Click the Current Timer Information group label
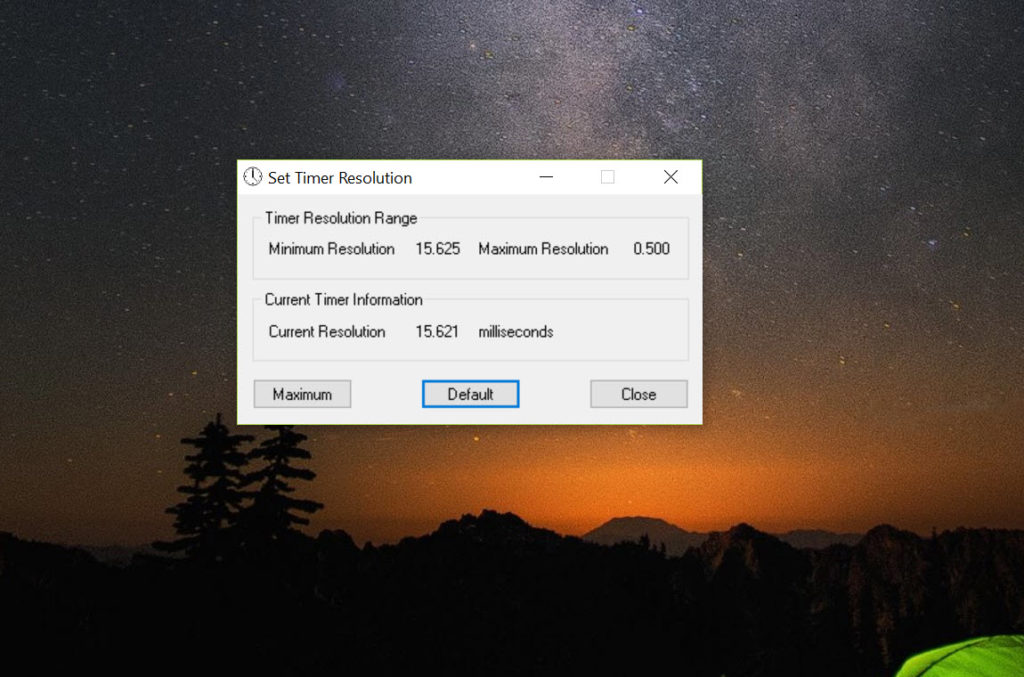 click(x=343, y=300)
